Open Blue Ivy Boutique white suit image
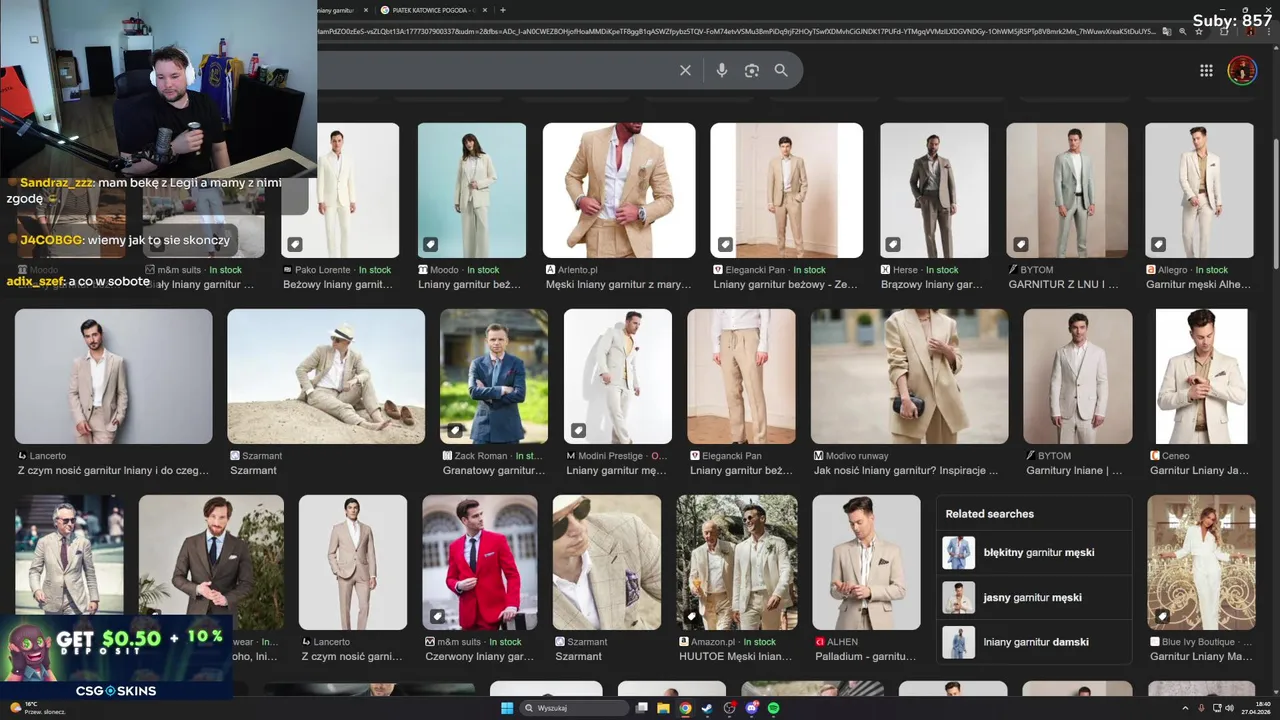The height and width of the screenshot is (720, 1280). tap(1201, 562)
